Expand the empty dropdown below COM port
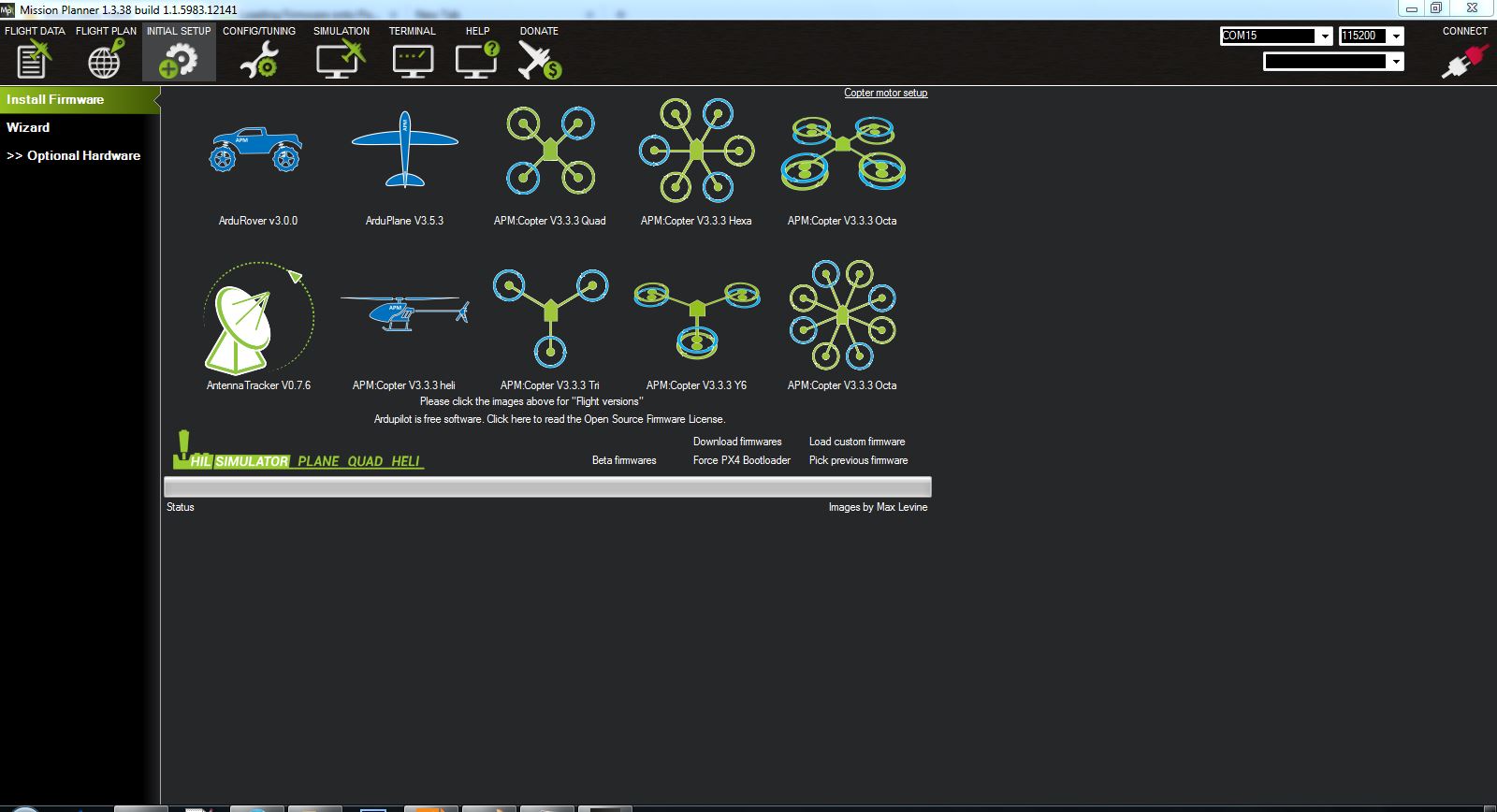This screenshot has width=1497, height=812. tap(1333, 62)
